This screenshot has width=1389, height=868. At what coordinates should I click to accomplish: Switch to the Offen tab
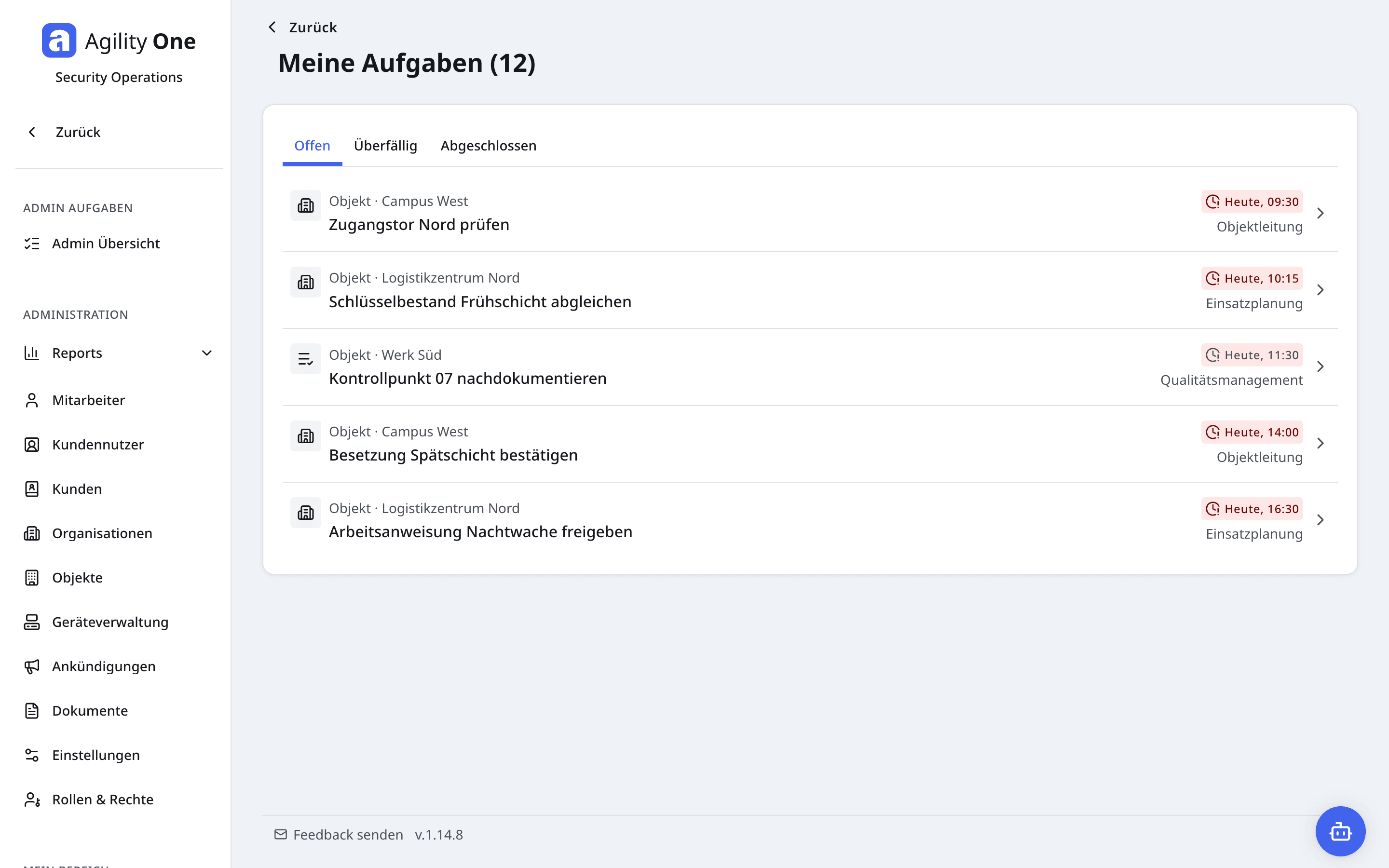click(312, 146)
